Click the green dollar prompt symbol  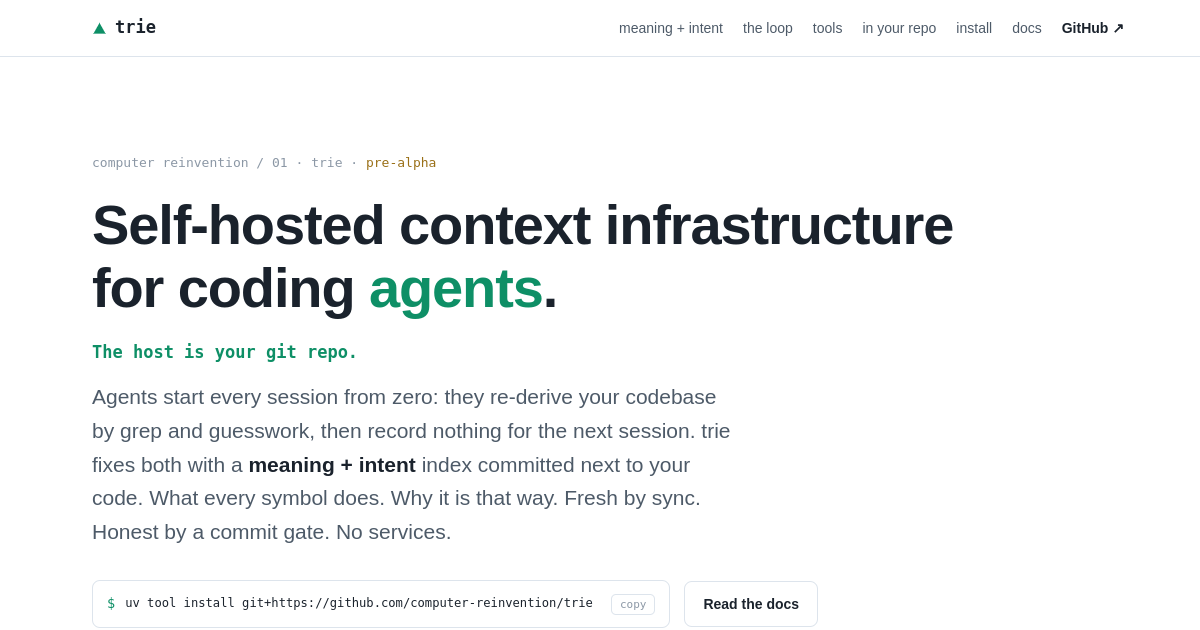point(111,603)
